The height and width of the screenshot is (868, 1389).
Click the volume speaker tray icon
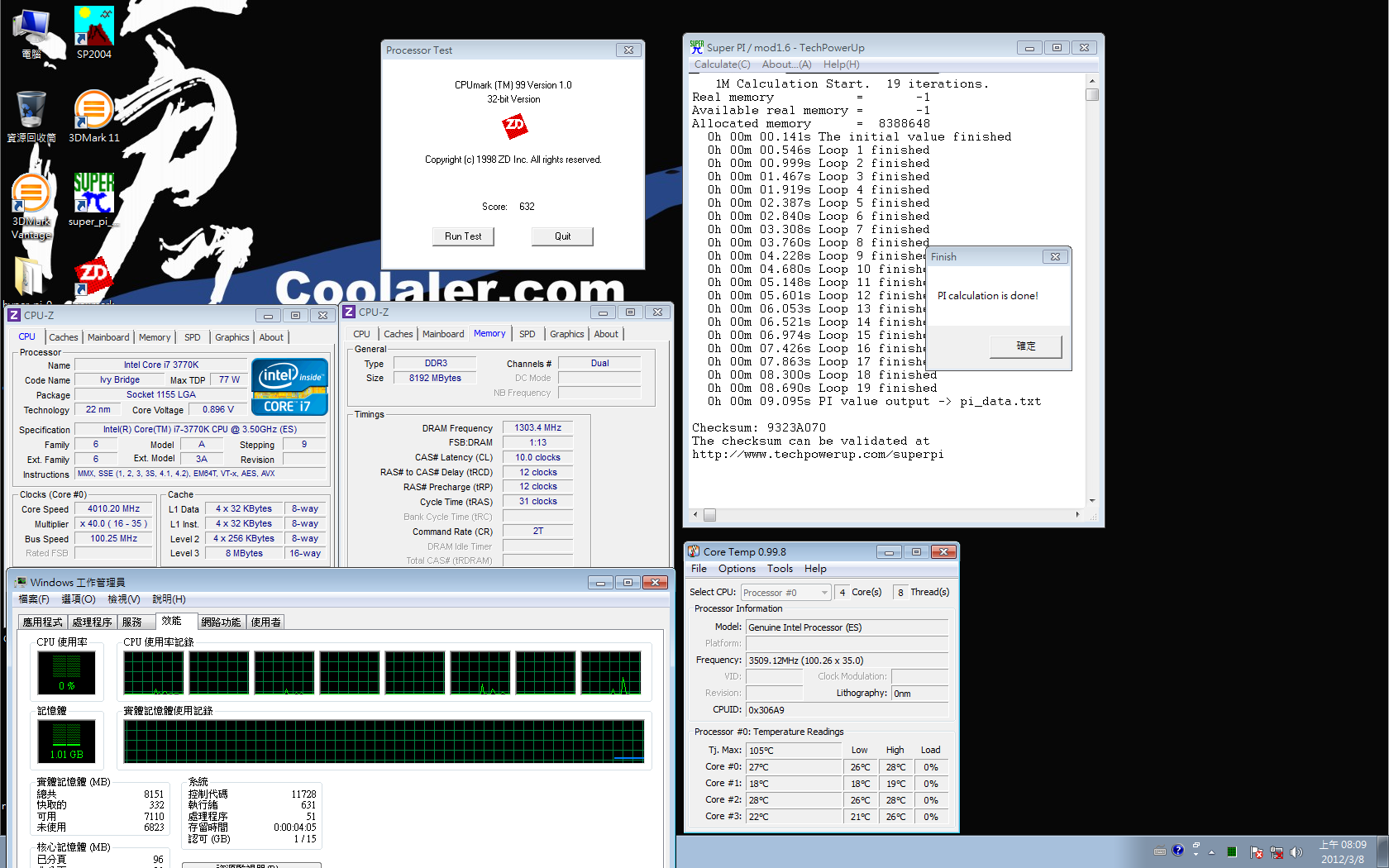[x=1296, y=851]
